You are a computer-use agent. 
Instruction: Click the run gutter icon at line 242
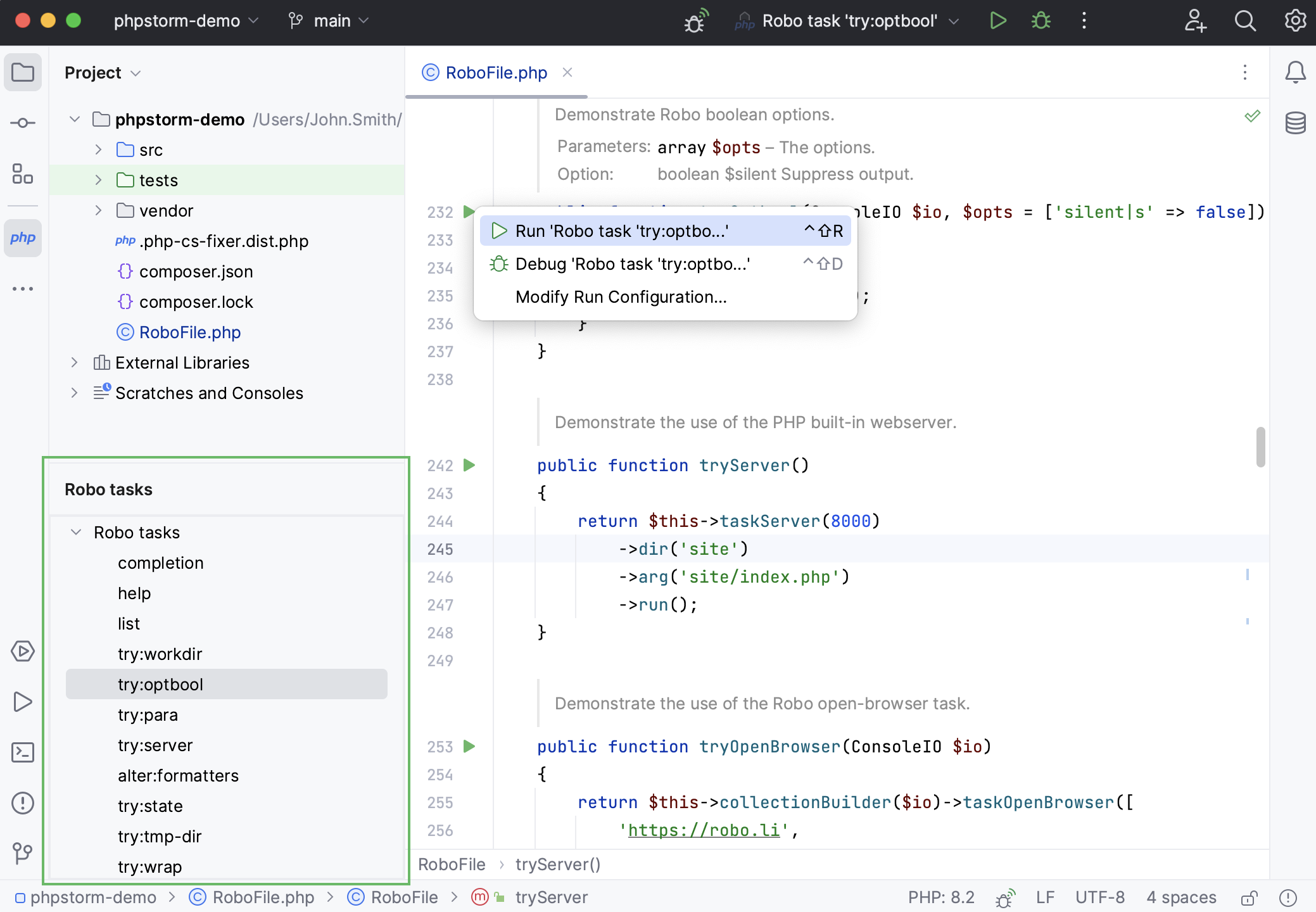(x=469, y=465)
